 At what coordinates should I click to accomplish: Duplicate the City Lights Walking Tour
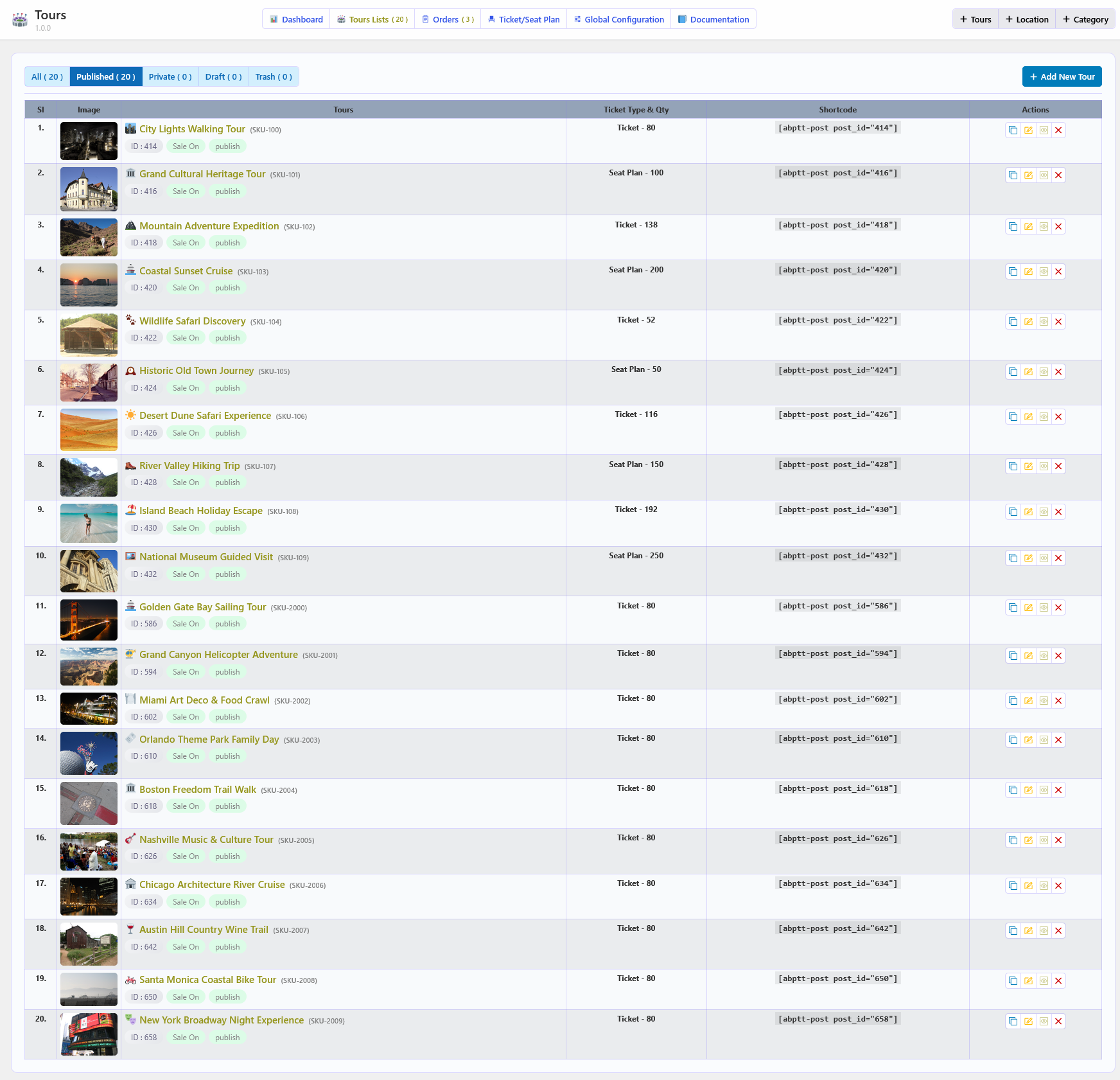click(1013, 130)
